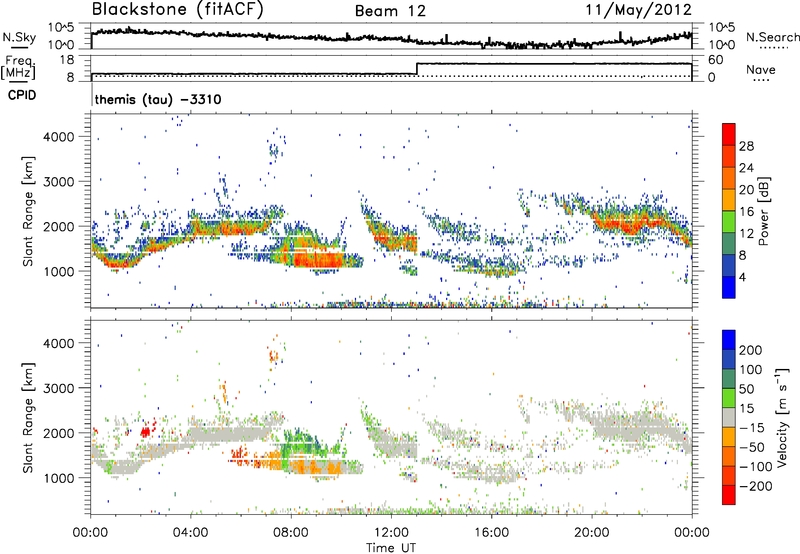800x554 pixels.
Task: Select the "Beam 12" heading
Action: (x=390, y=11)
